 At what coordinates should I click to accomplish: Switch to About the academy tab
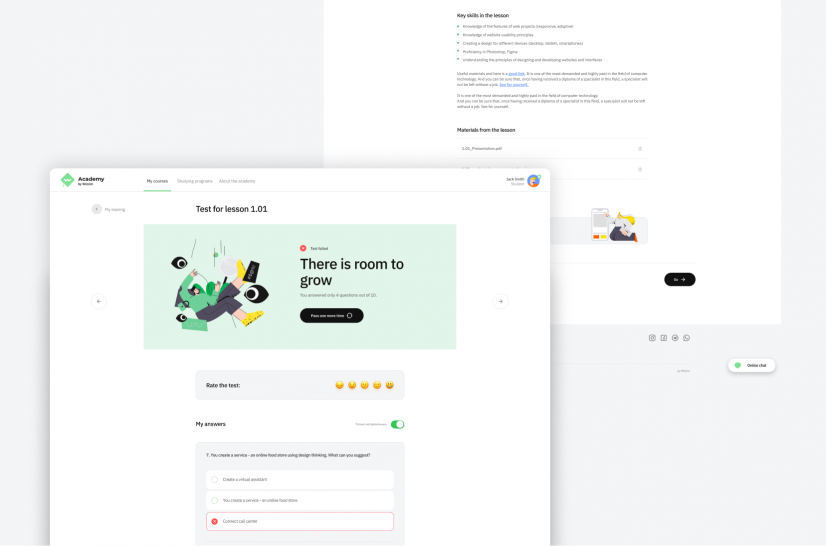click(x=237, y=181)
